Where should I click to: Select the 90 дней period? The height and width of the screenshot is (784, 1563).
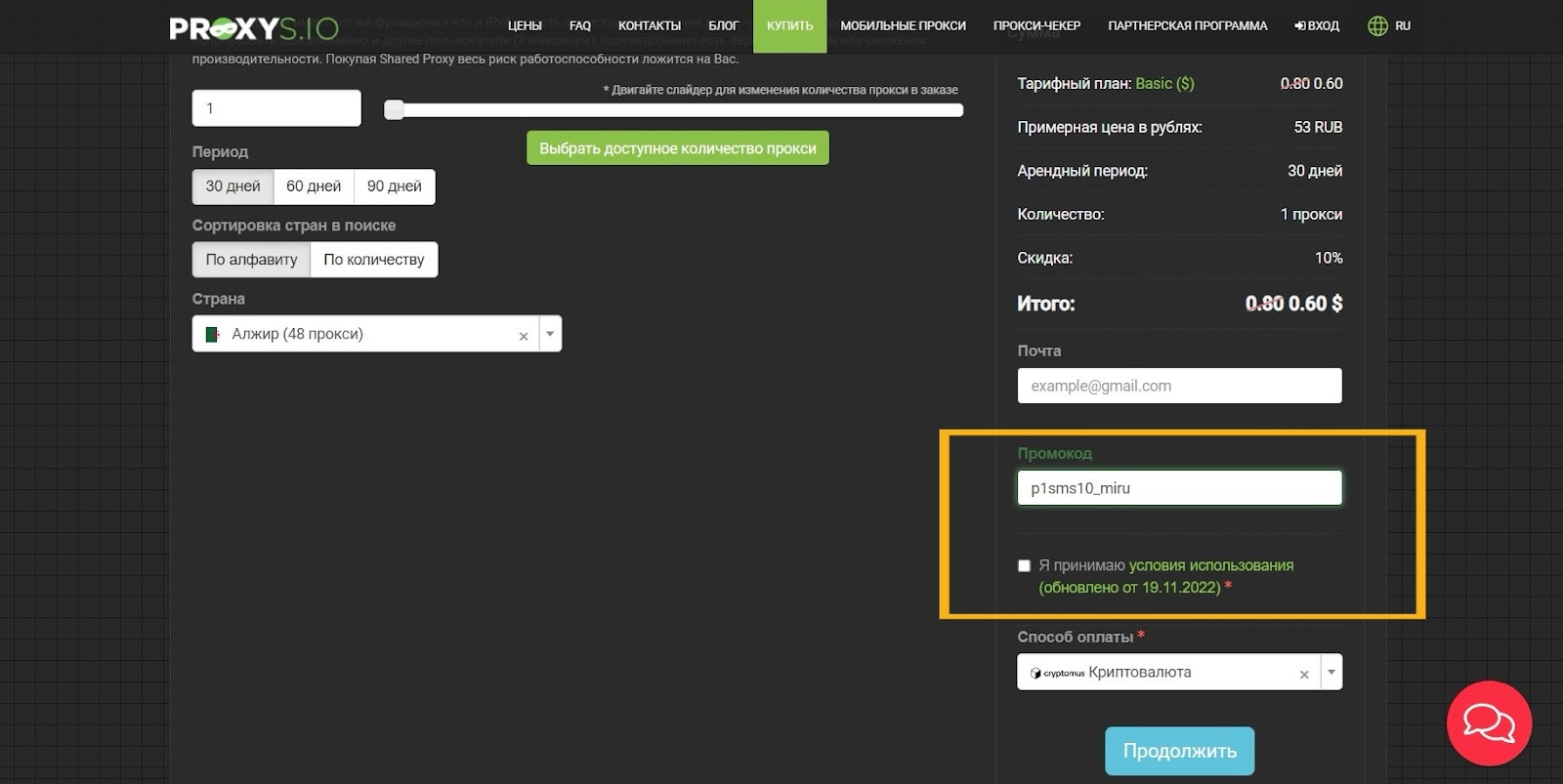pos(395,186)
